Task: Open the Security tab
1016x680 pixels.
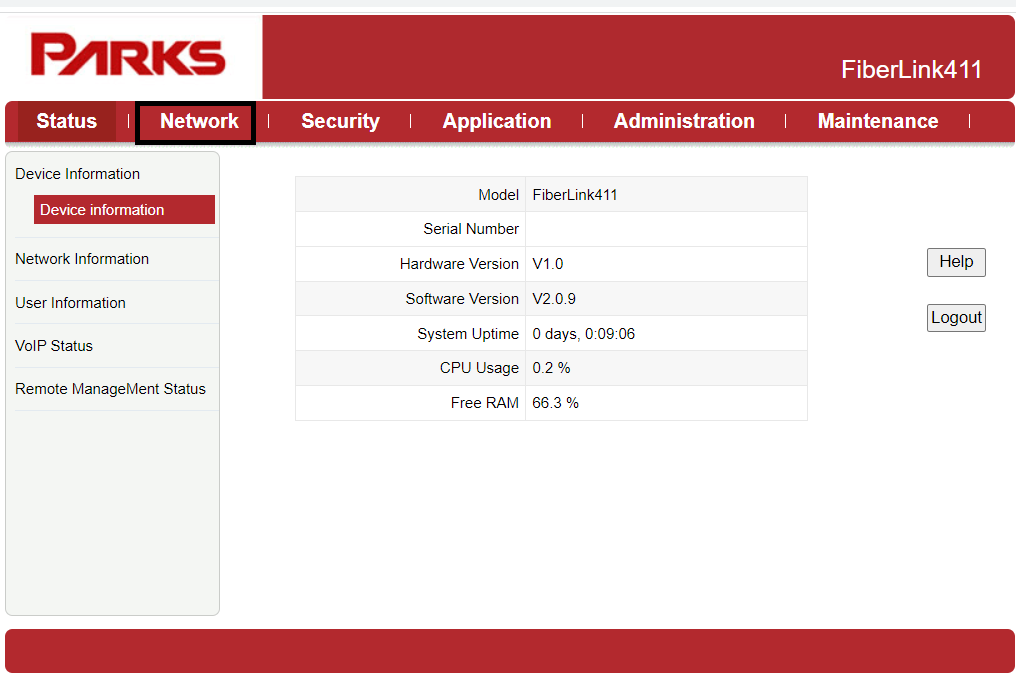Action: 340,121
